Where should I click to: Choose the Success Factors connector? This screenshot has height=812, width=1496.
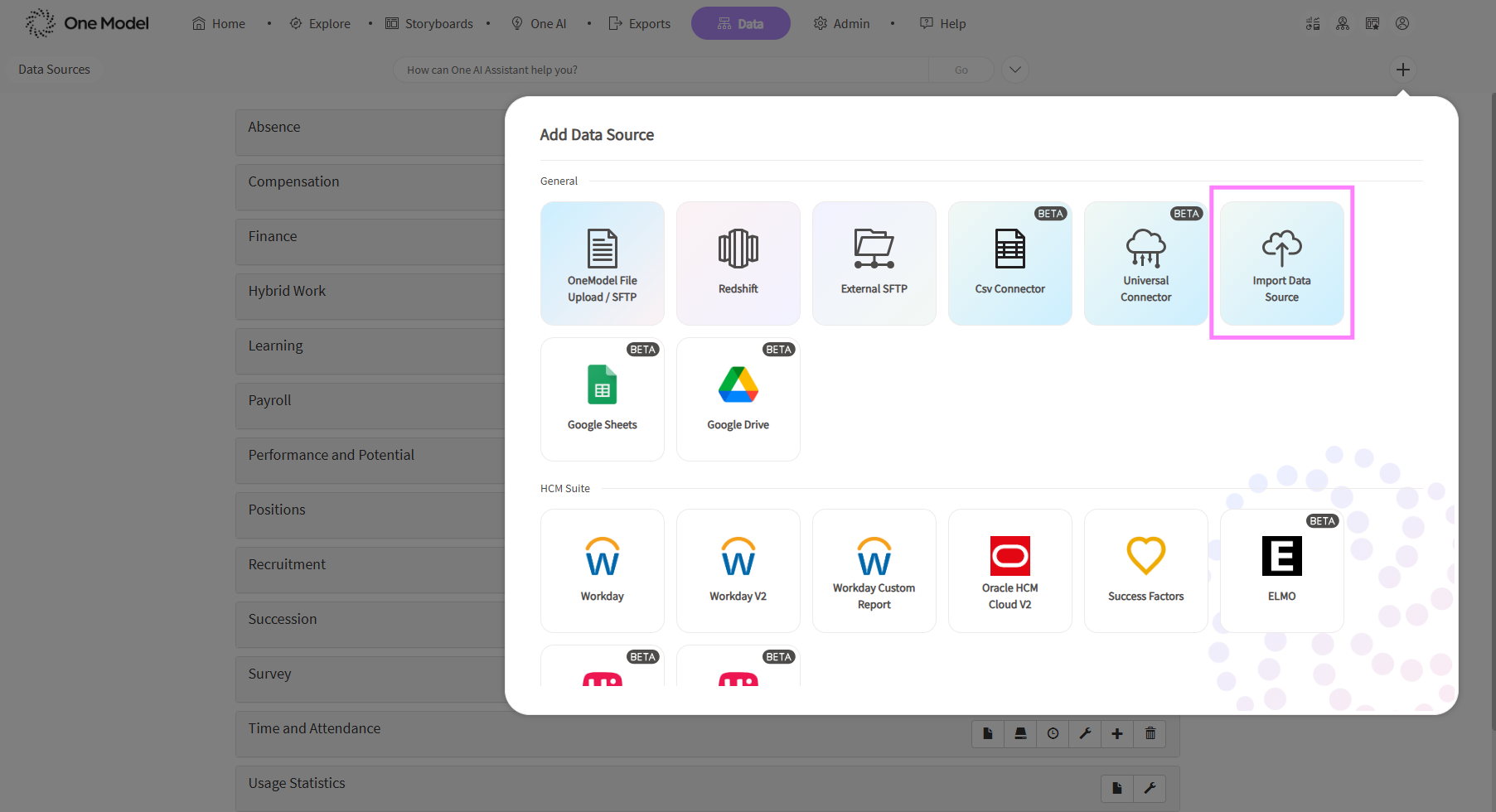1145,571
